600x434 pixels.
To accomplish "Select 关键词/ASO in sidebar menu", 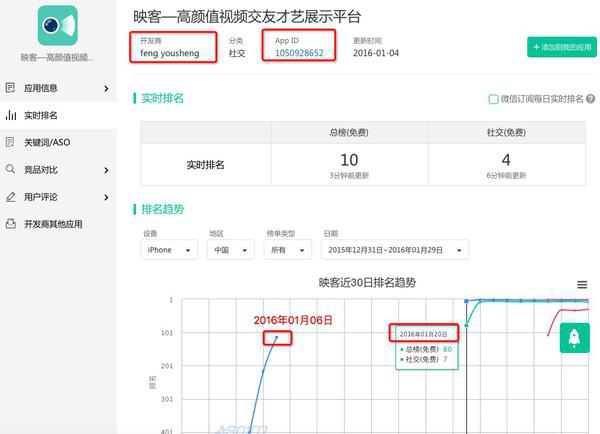I will (x=58, y=142).
